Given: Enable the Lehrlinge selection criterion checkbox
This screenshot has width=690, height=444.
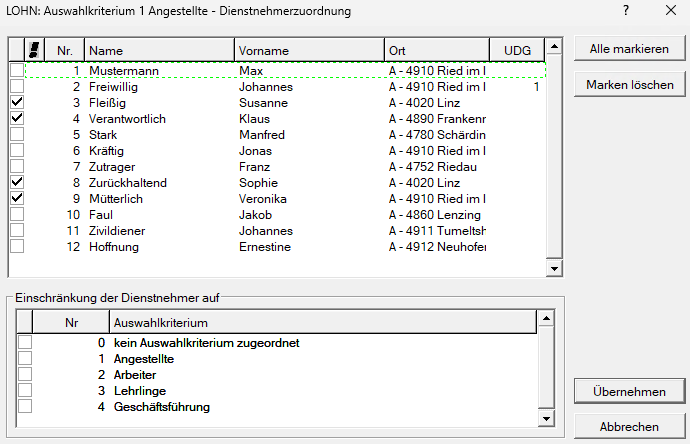Looking at the screenshot, I should pos(25,390).
